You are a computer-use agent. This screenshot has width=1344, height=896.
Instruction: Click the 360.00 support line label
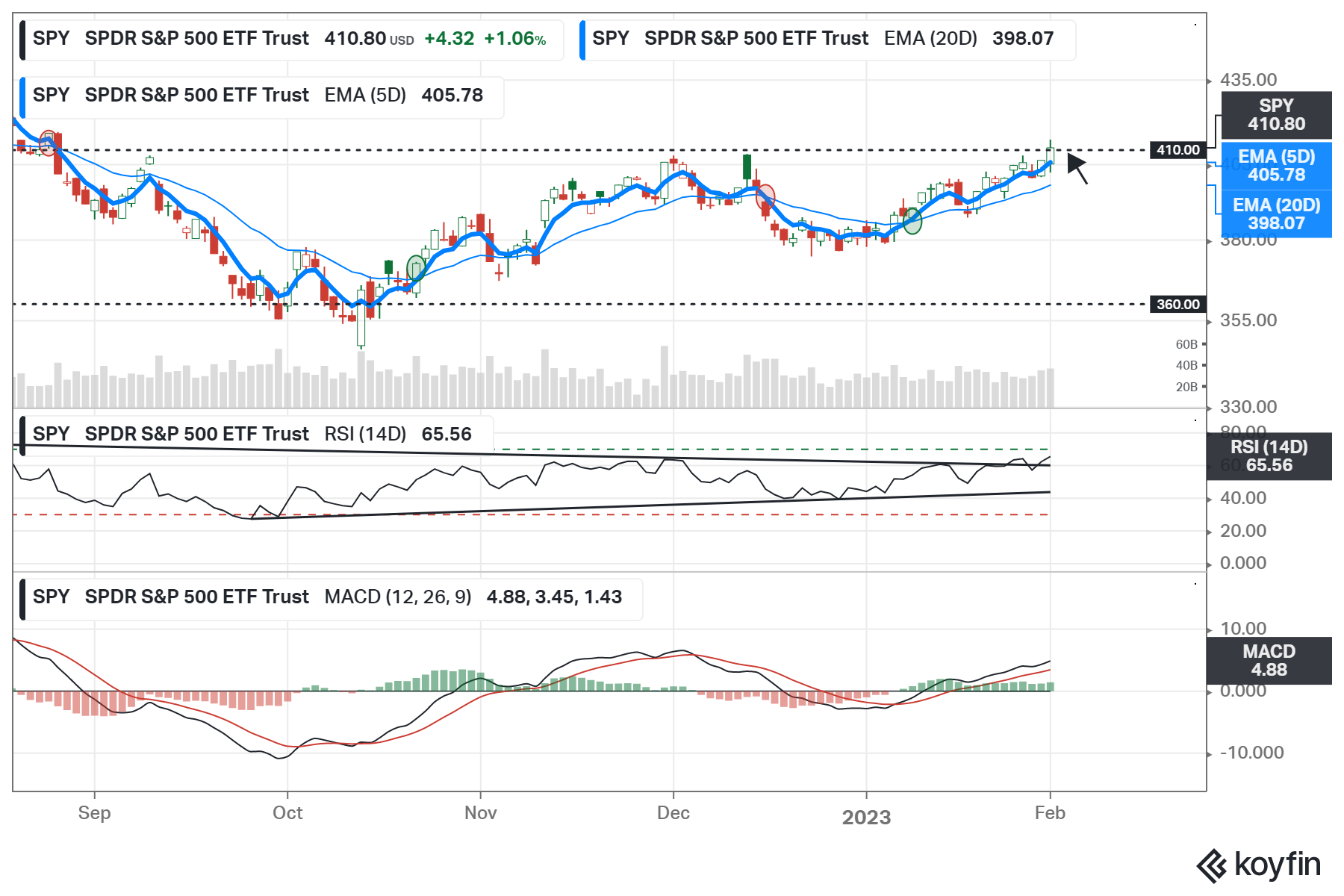tap(1177, 305)
